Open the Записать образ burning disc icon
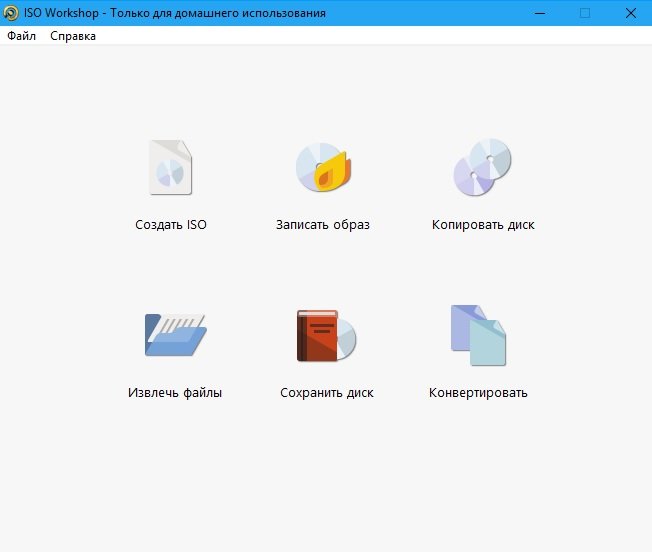The height and width of the screenshot is (552, 652). (324, 167)
